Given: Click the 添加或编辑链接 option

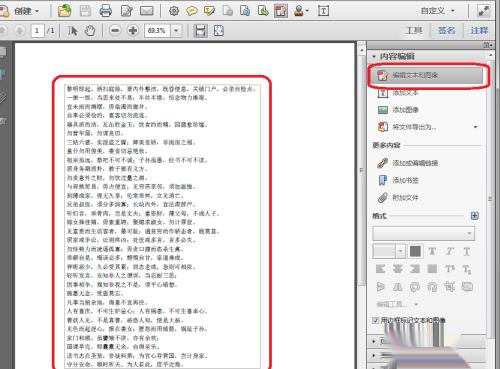Looking at the screenshot, I should pyautogui.click(x=415, y=163).
